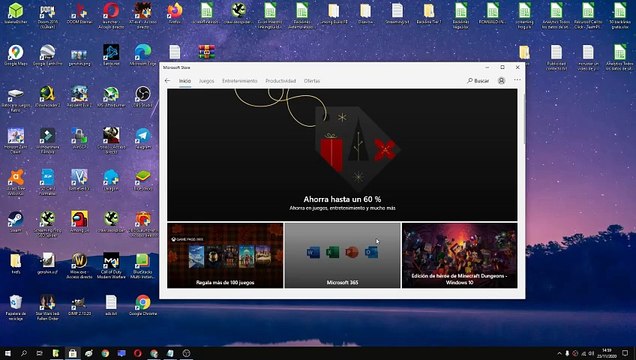Open the Store three-dots more menu
Viewport: 636px width, 360px height.
pyautogui.click(x=517, y=80)
